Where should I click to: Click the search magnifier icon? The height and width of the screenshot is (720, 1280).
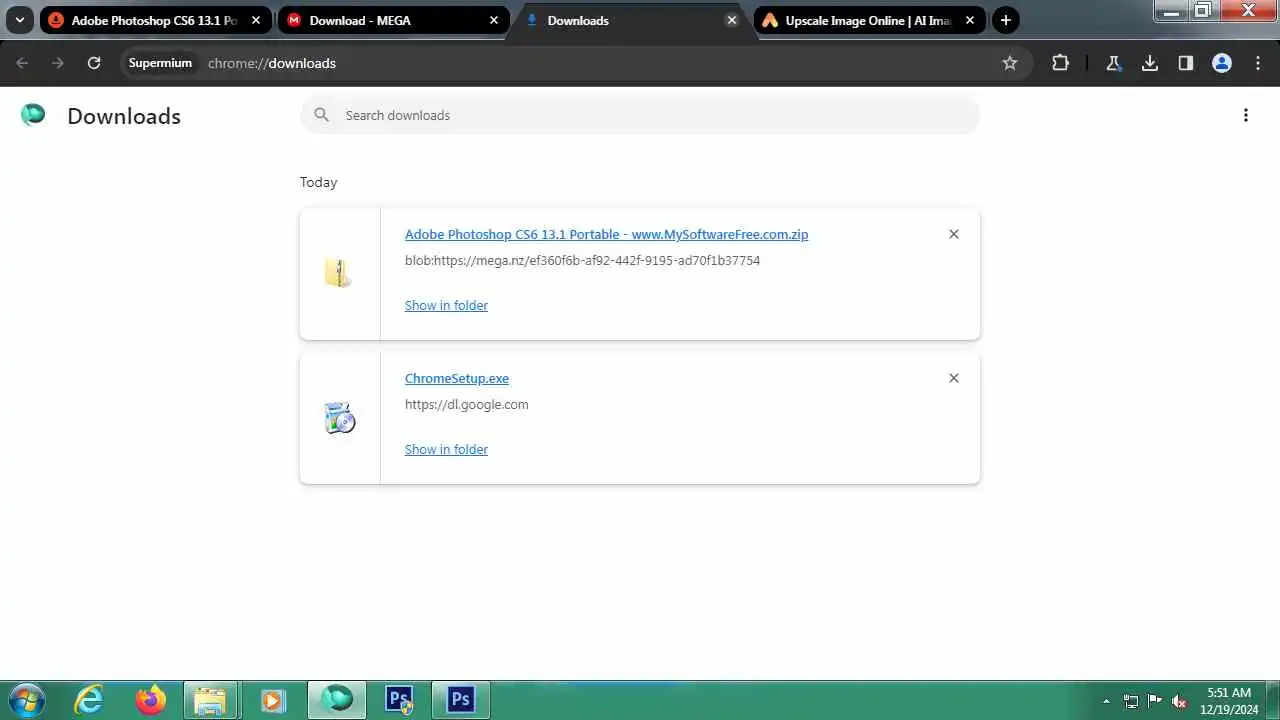[x=321, y=115]
